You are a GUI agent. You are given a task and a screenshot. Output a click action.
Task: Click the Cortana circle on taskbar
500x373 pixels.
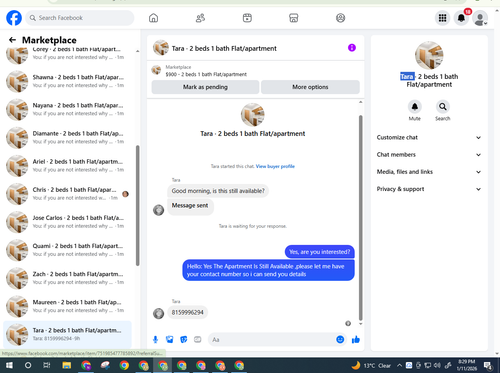click(28, 365)
